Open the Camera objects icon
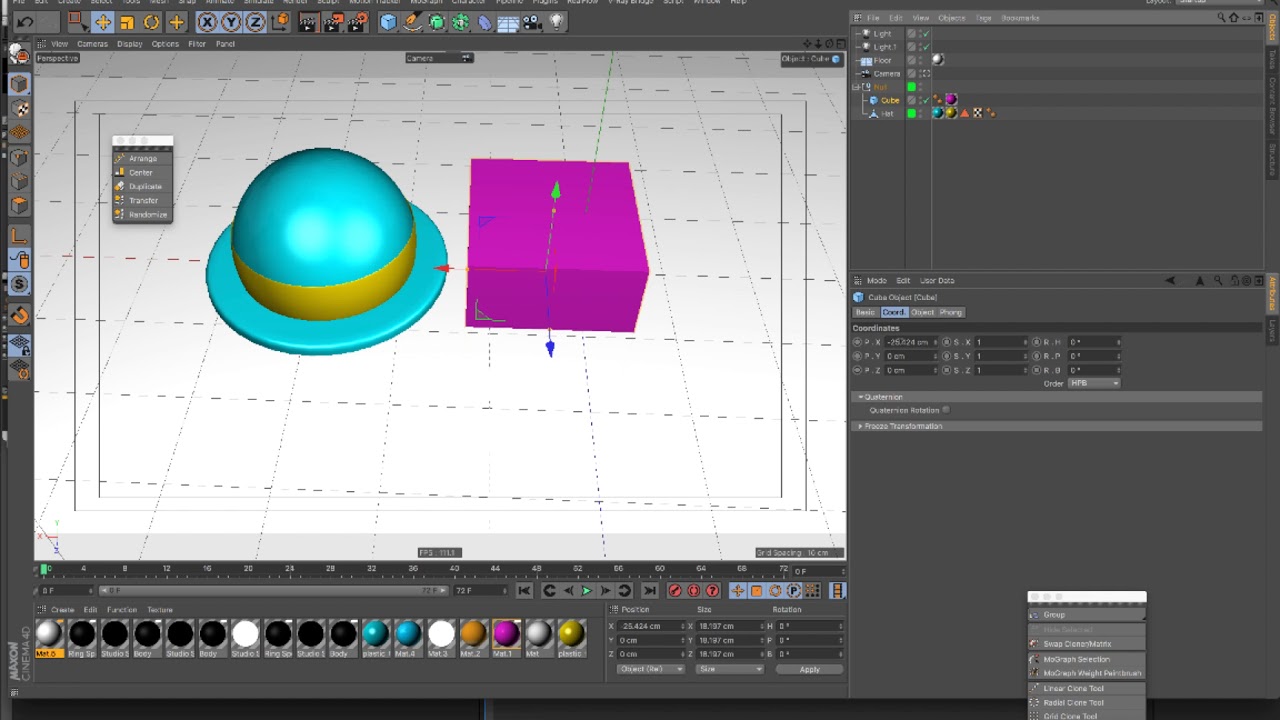This screenshot has height=720, width=1280. [533, 21]
